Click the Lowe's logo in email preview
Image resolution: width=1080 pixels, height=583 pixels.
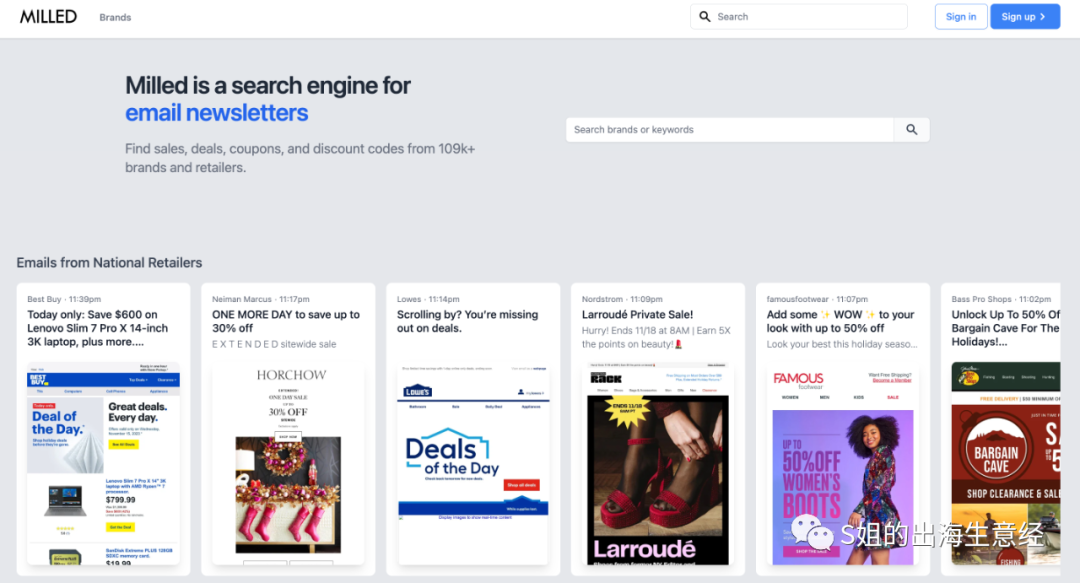pyautogui.click(x=417, y=391)
